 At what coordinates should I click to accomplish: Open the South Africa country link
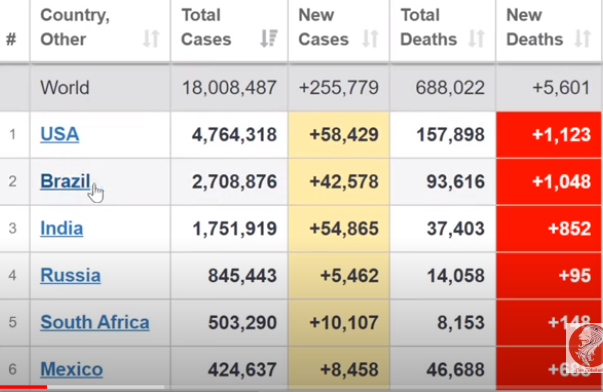click(x=95, y=322)
